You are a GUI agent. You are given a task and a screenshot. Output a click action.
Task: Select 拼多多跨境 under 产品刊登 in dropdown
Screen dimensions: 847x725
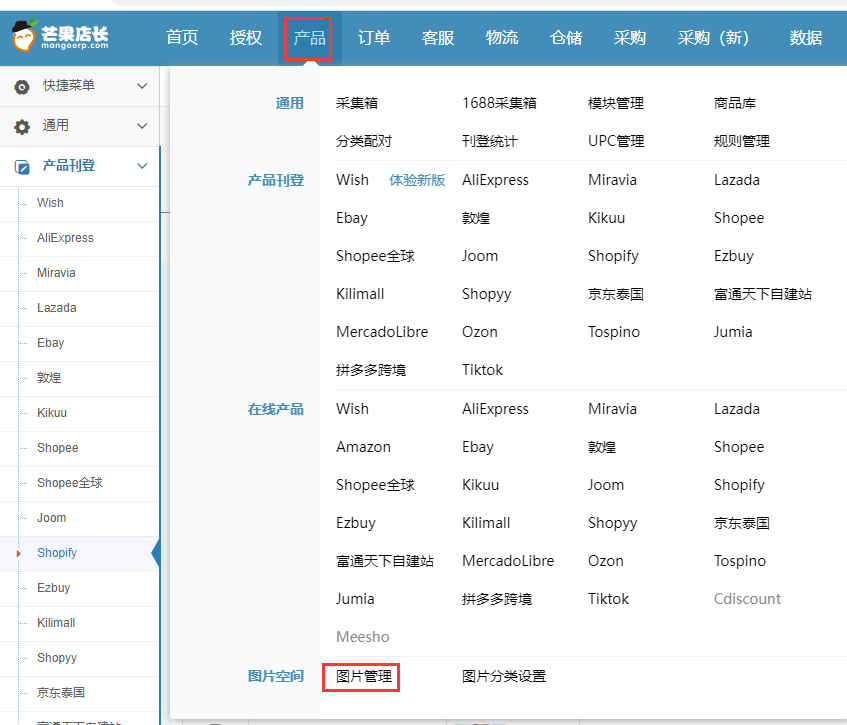pos(371,370)
